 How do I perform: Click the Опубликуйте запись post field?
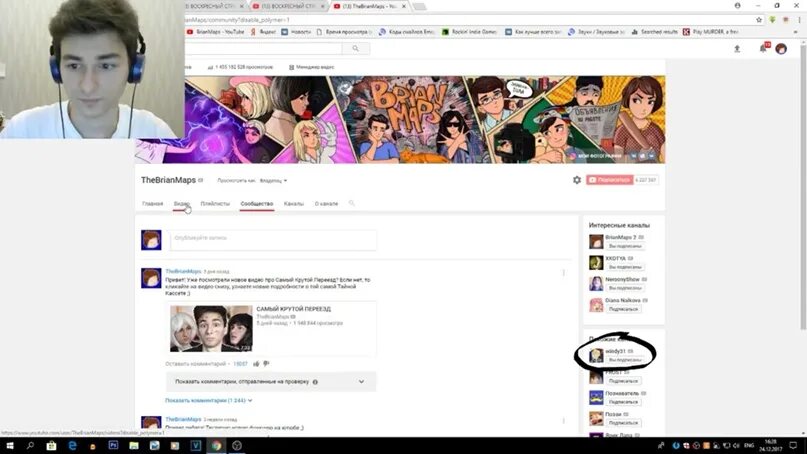click(x=273, y=240)
